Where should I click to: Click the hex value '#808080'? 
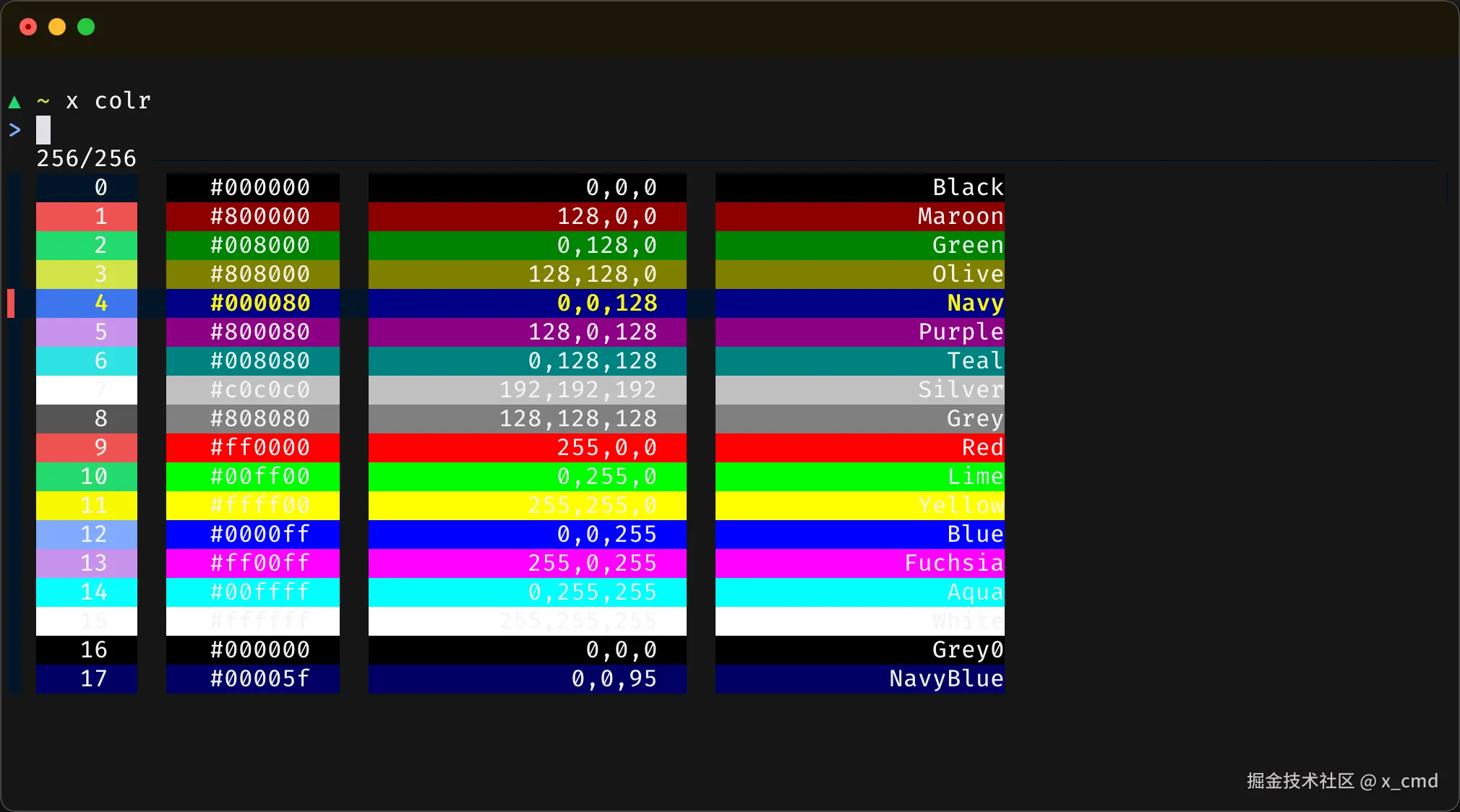point(260,419)
